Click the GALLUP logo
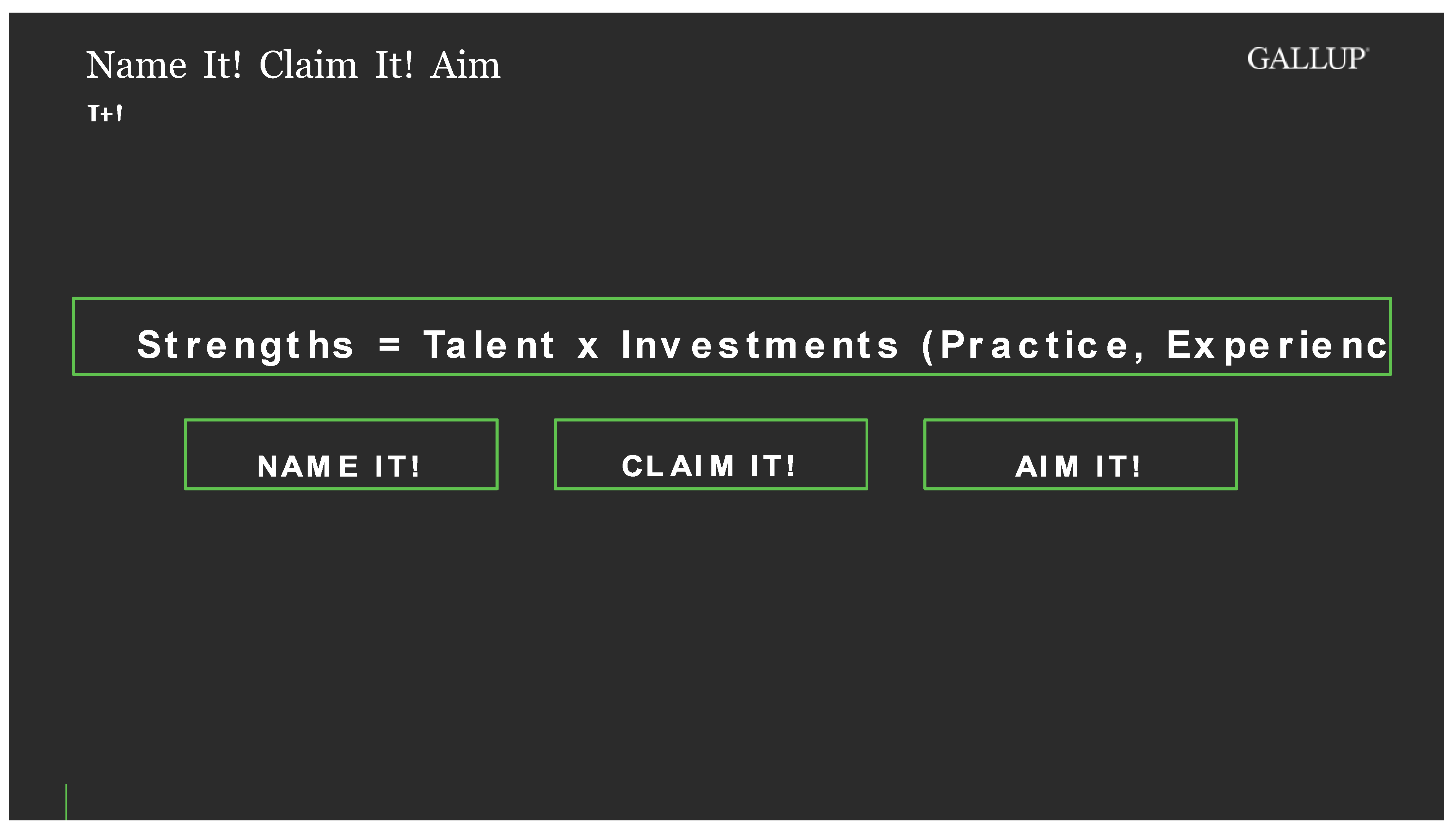 pyautogui.click(x=1306, y=59)
